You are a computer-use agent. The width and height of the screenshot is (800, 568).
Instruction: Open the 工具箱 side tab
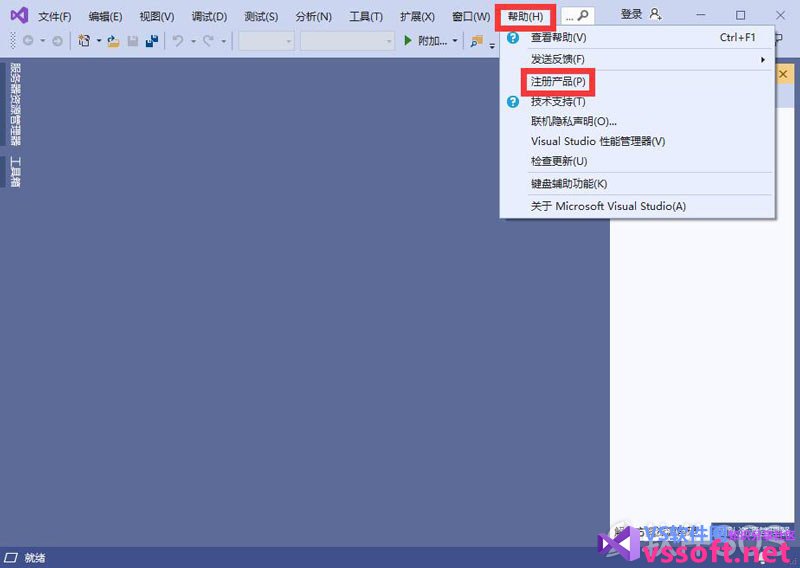15,171
